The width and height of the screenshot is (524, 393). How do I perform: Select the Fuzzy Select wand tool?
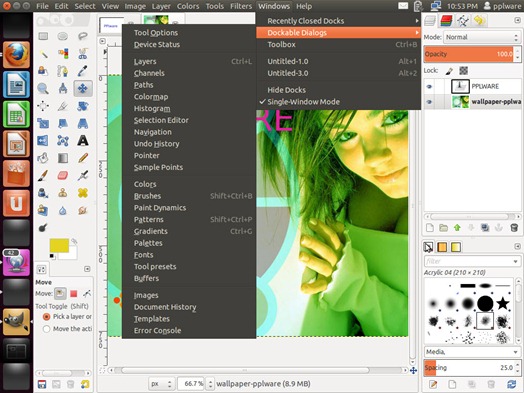43,53
